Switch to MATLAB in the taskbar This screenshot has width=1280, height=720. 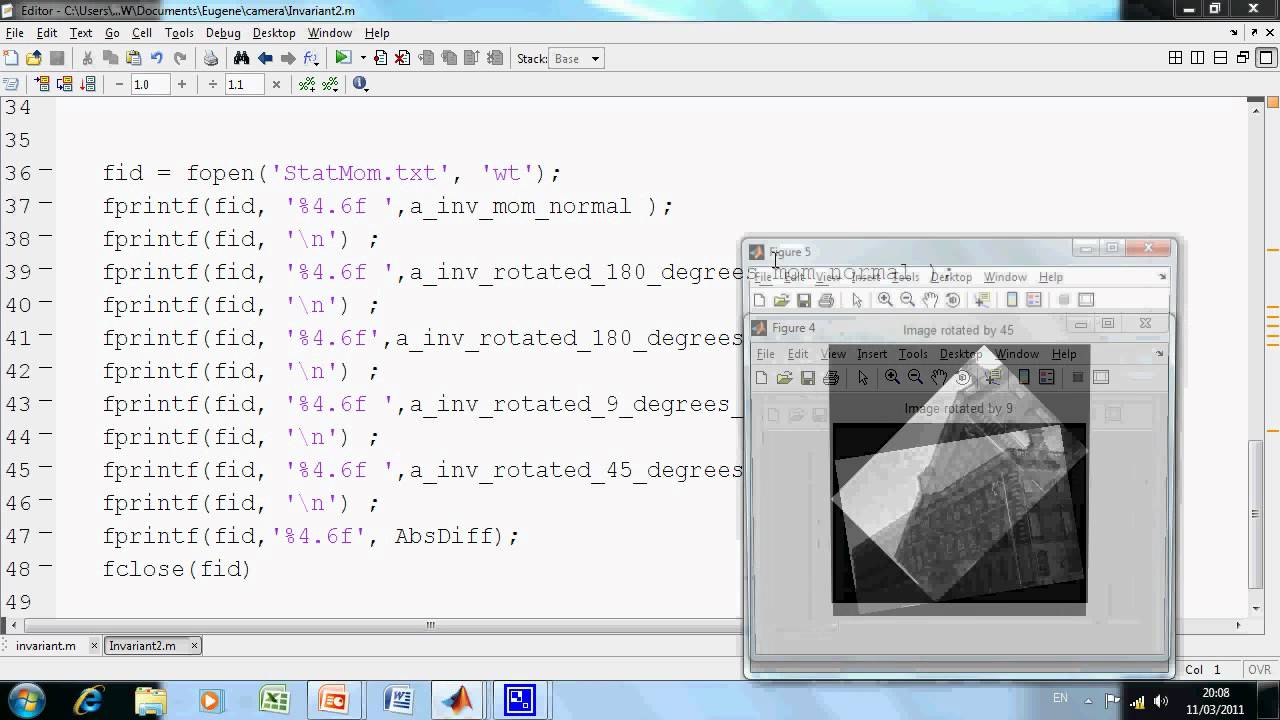458,699
